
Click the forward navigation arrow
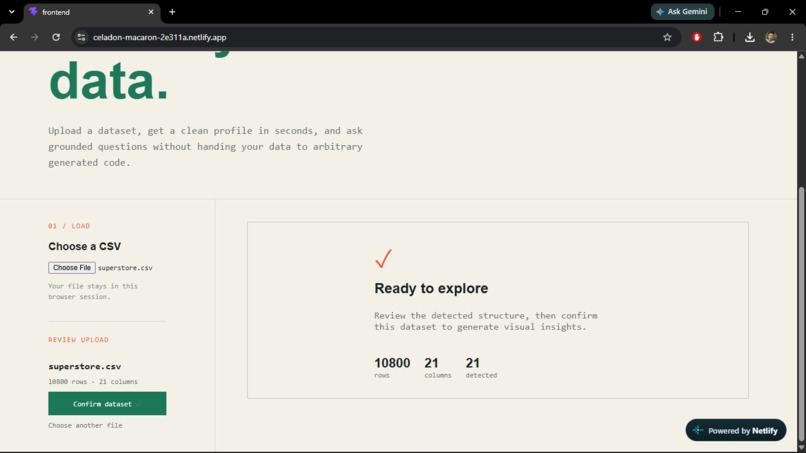(34, 37)
